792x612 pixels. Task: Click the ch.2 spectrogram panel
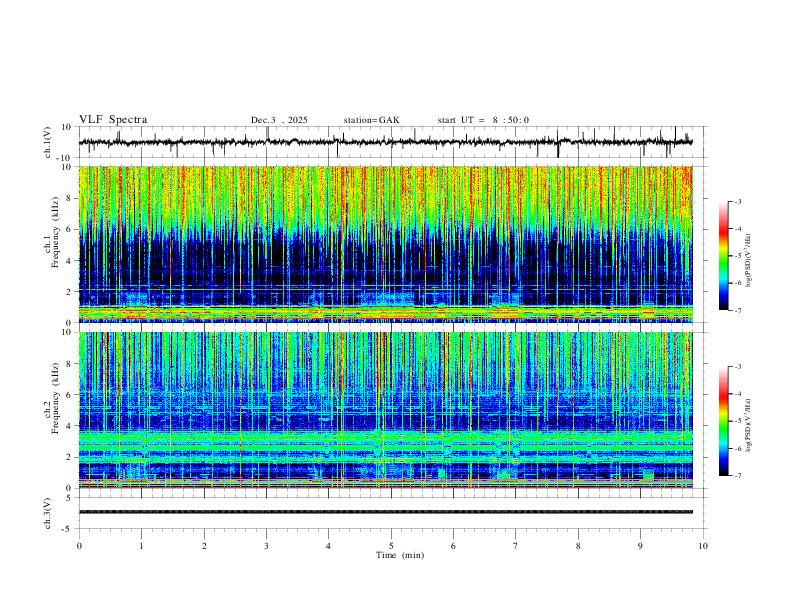386,410
